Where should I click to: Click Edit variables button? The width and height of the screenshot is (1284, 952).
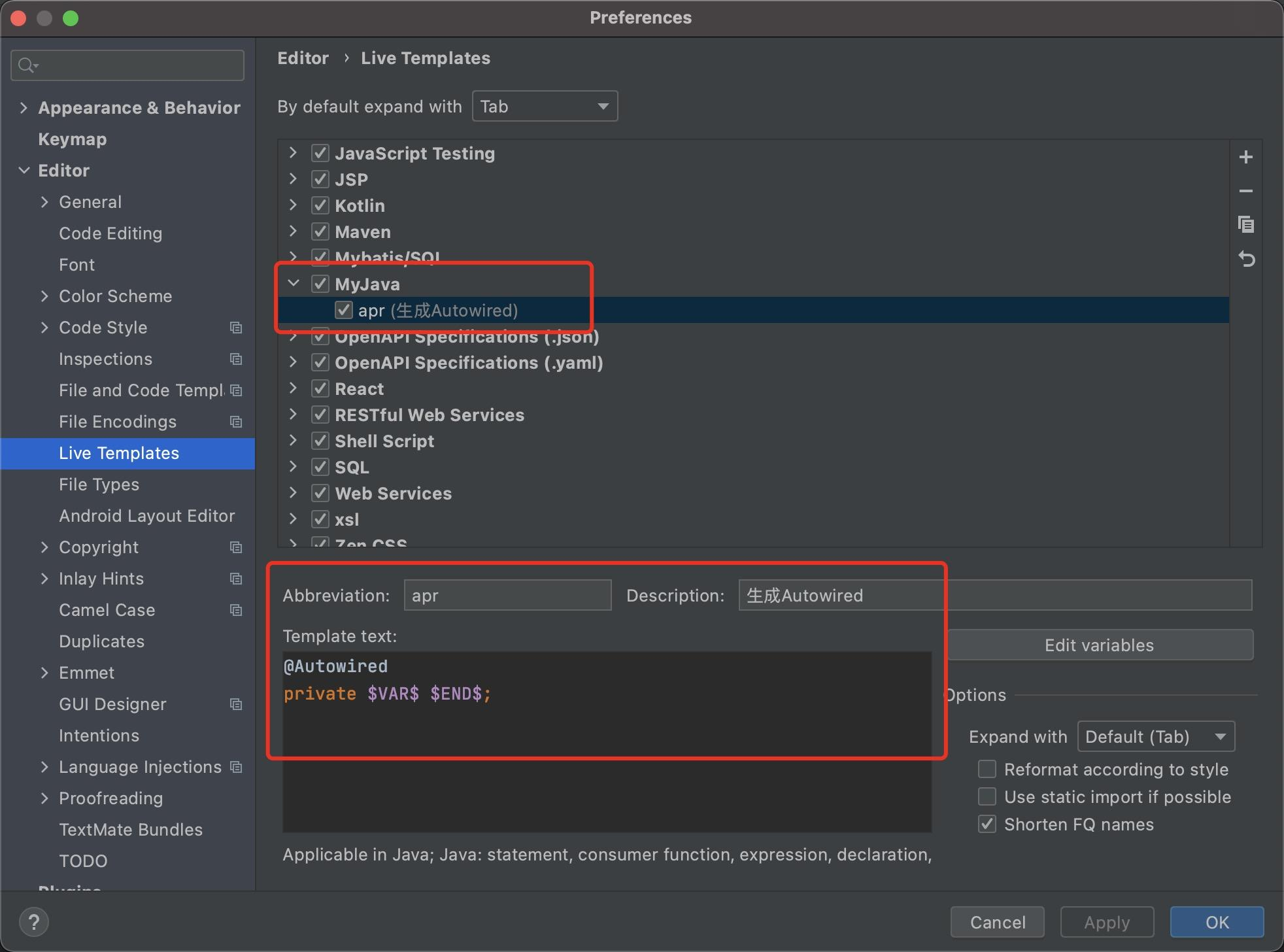(1098, 644)
